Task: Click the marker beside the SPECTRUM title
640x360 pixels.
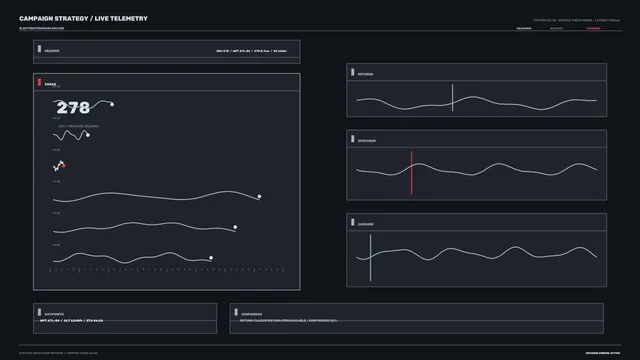Action: (353, 139)
